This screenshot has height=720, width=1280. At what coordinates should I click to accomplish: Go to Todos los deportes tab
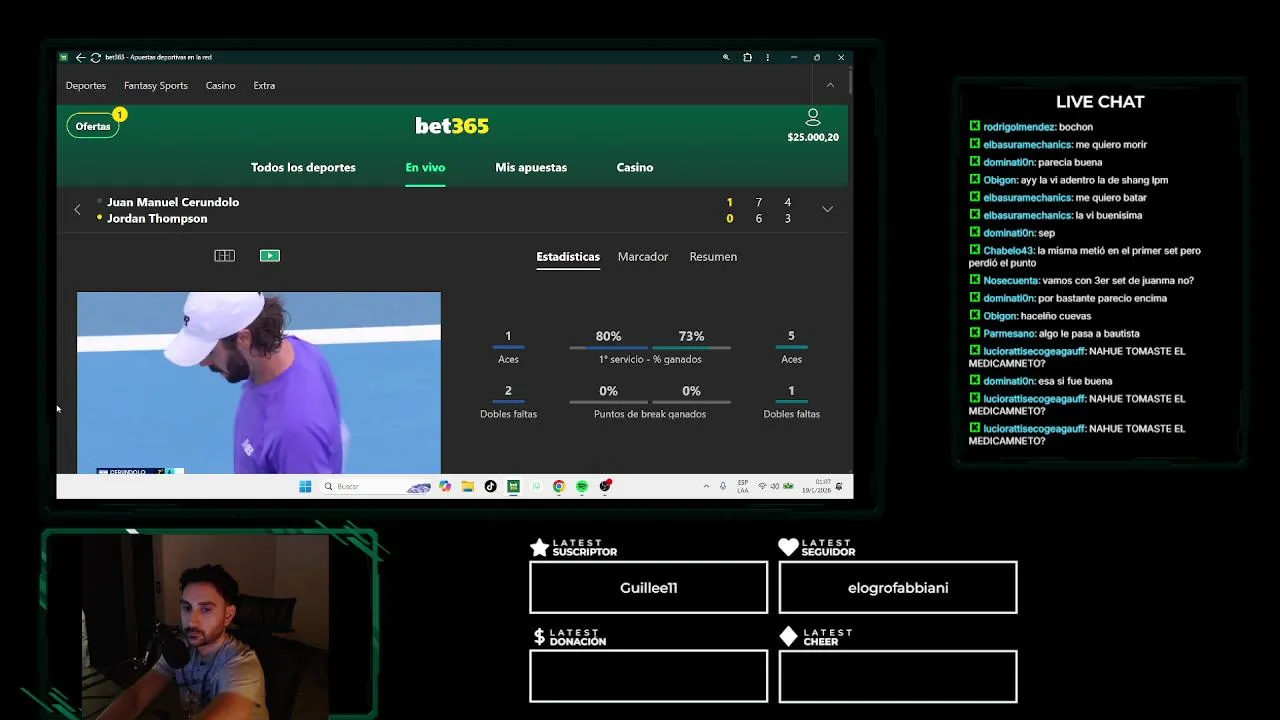(x=303, y=167)
